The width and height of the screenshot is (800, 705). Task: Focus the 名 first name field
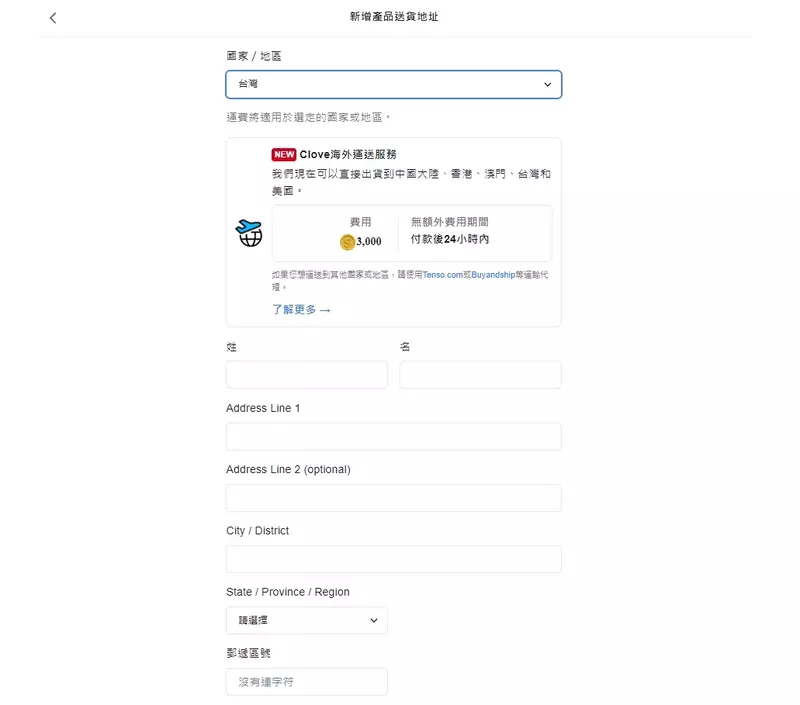480,375
